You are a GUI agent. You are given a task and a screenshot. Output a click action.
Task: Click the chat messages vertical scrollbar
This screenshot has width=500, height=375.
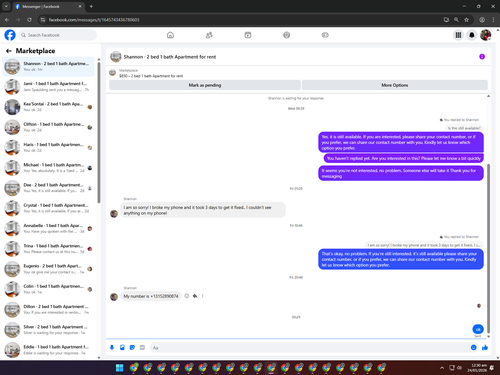tap(489, 247)
